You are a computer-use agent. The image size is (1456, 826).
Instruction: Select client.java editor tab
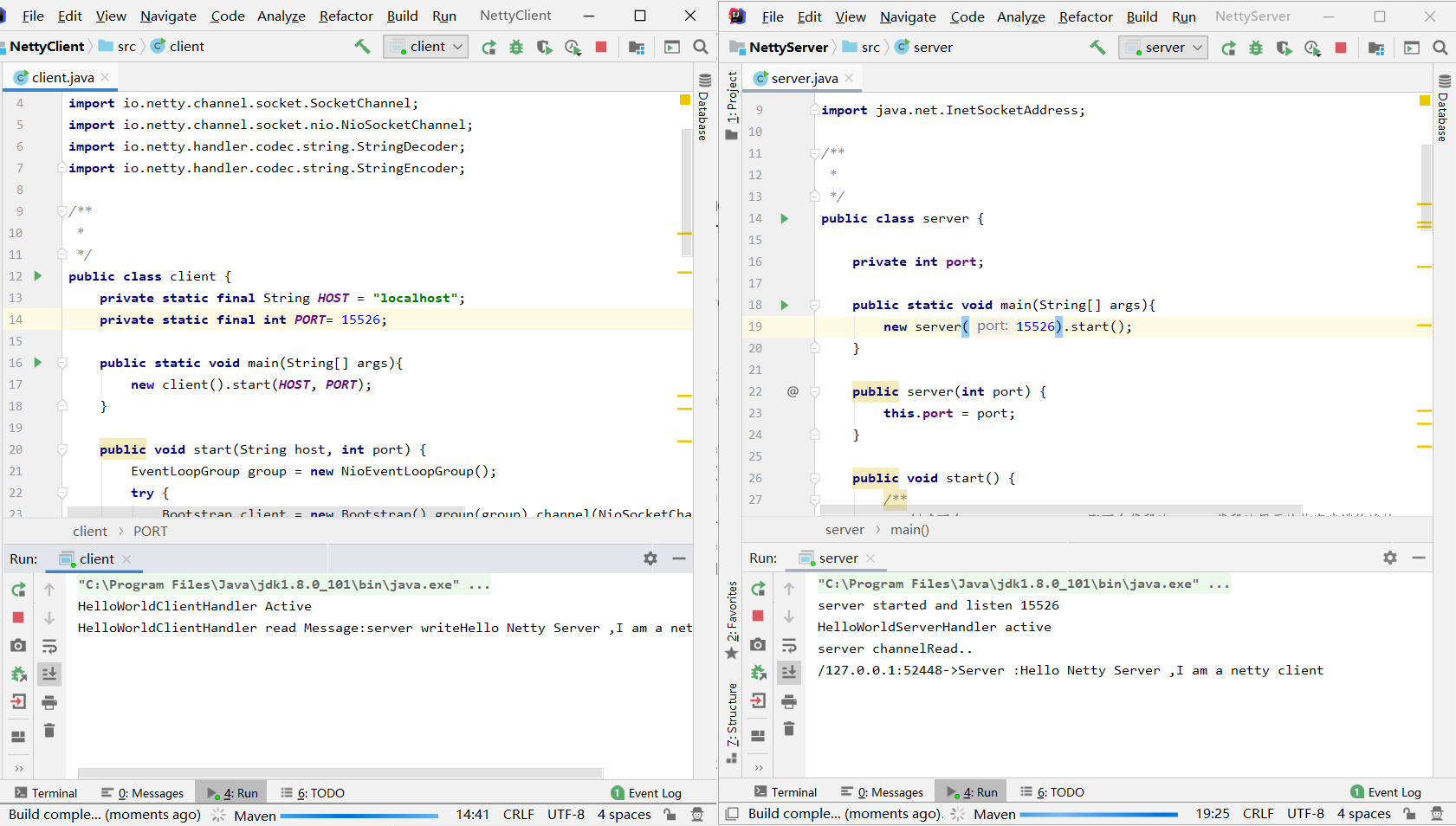62,78
